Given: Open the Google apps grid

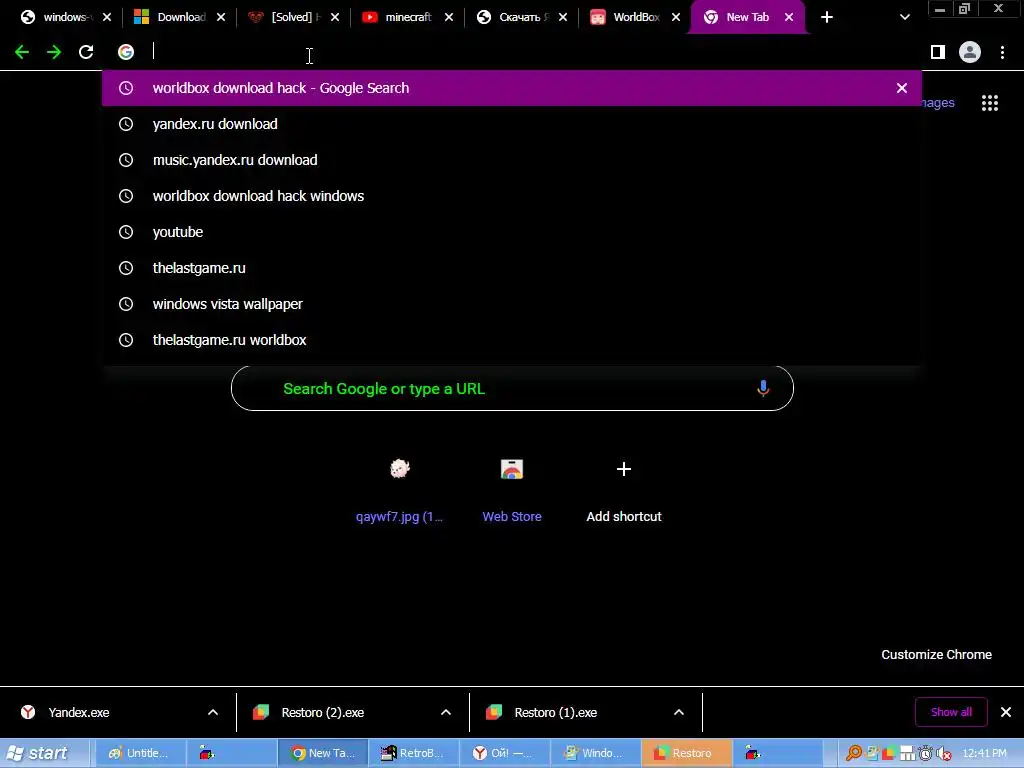Looking at the screenshot, I should coord(990,103).
